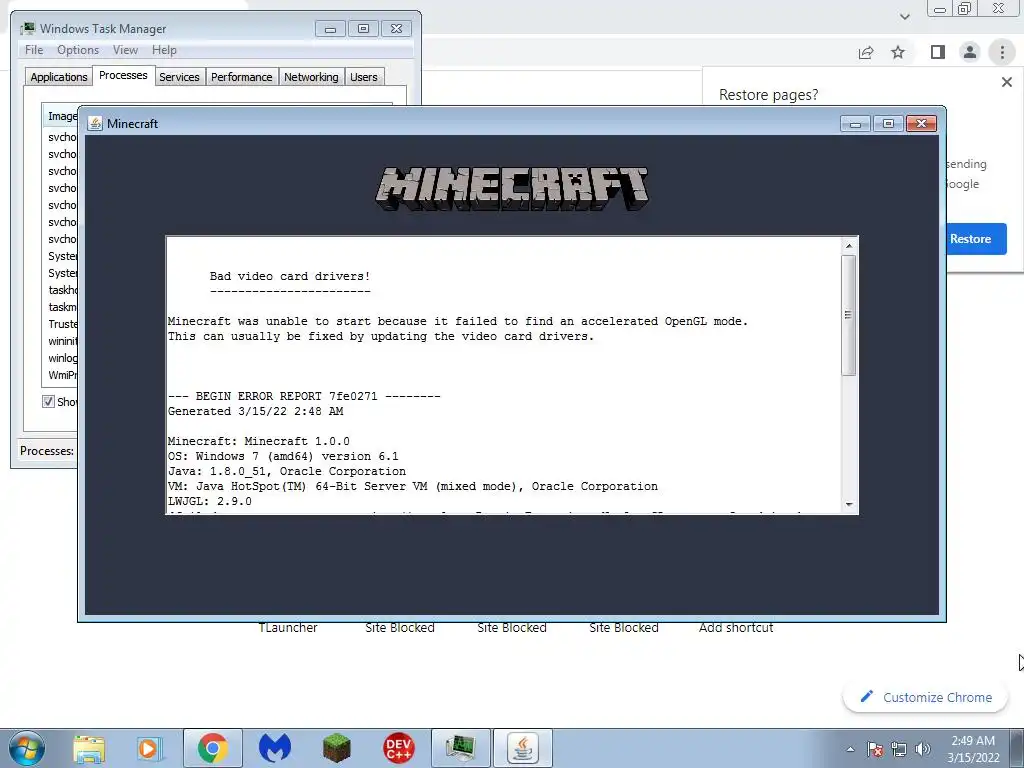
Task: Select the Processes tab
Action: (123, 75)
